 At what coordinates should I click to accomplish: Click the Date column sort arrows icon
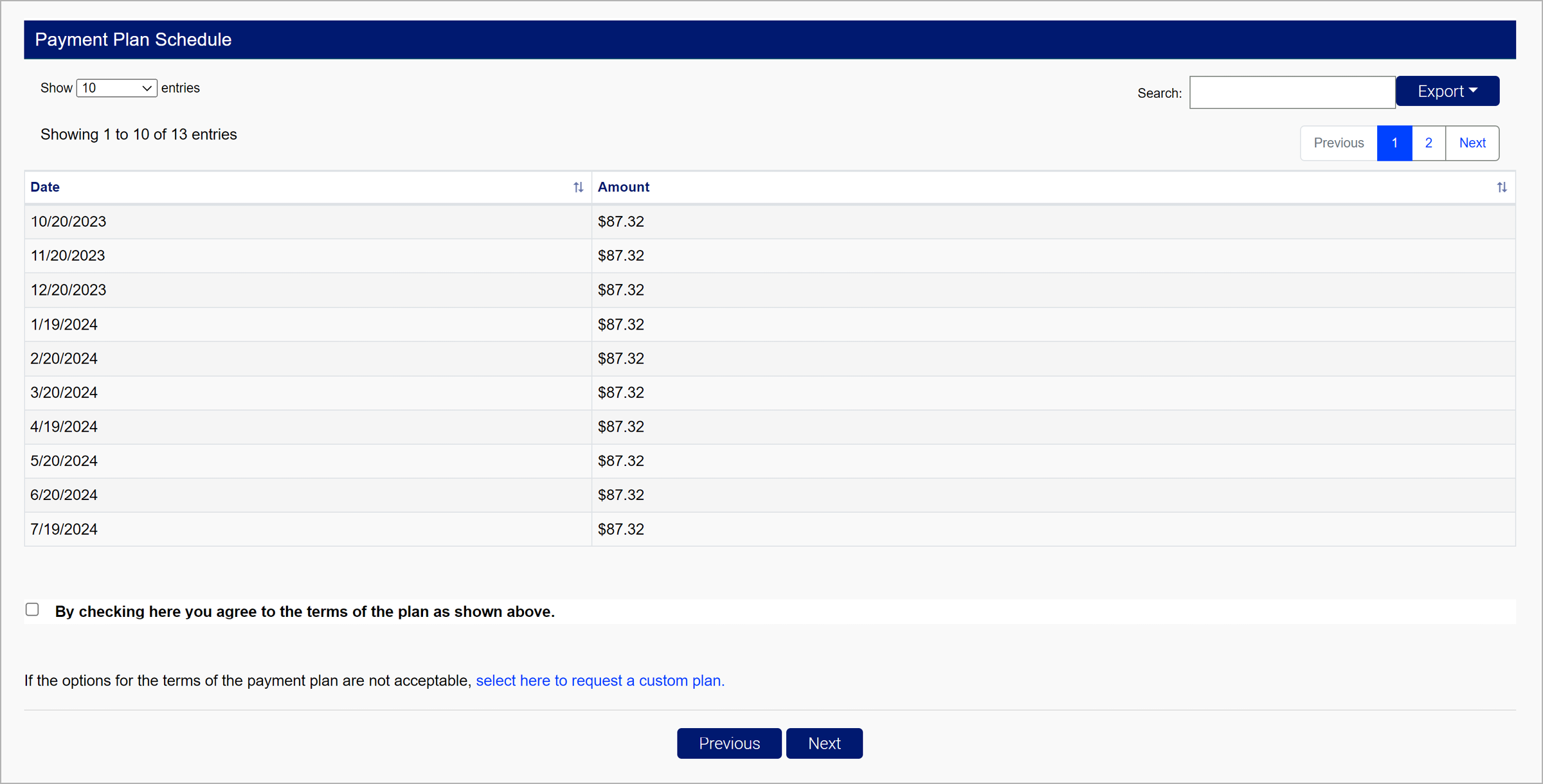[578, 187]
